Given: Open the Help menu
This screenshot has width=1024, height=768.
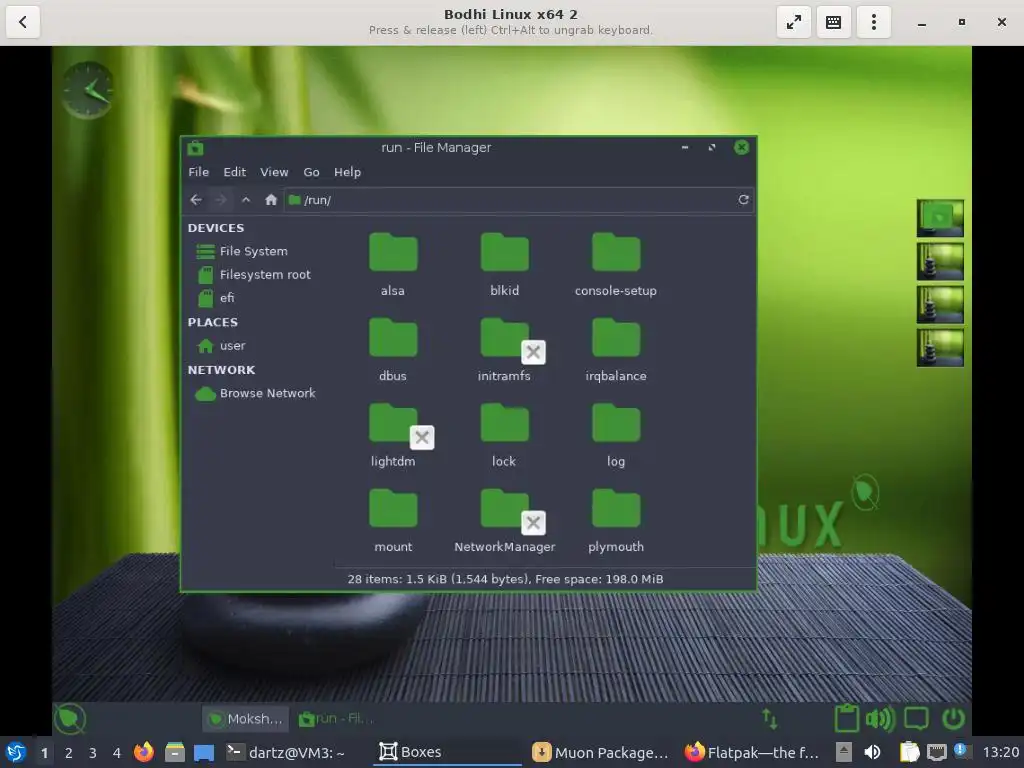Looking at the screenshot, I should point(347,172).
